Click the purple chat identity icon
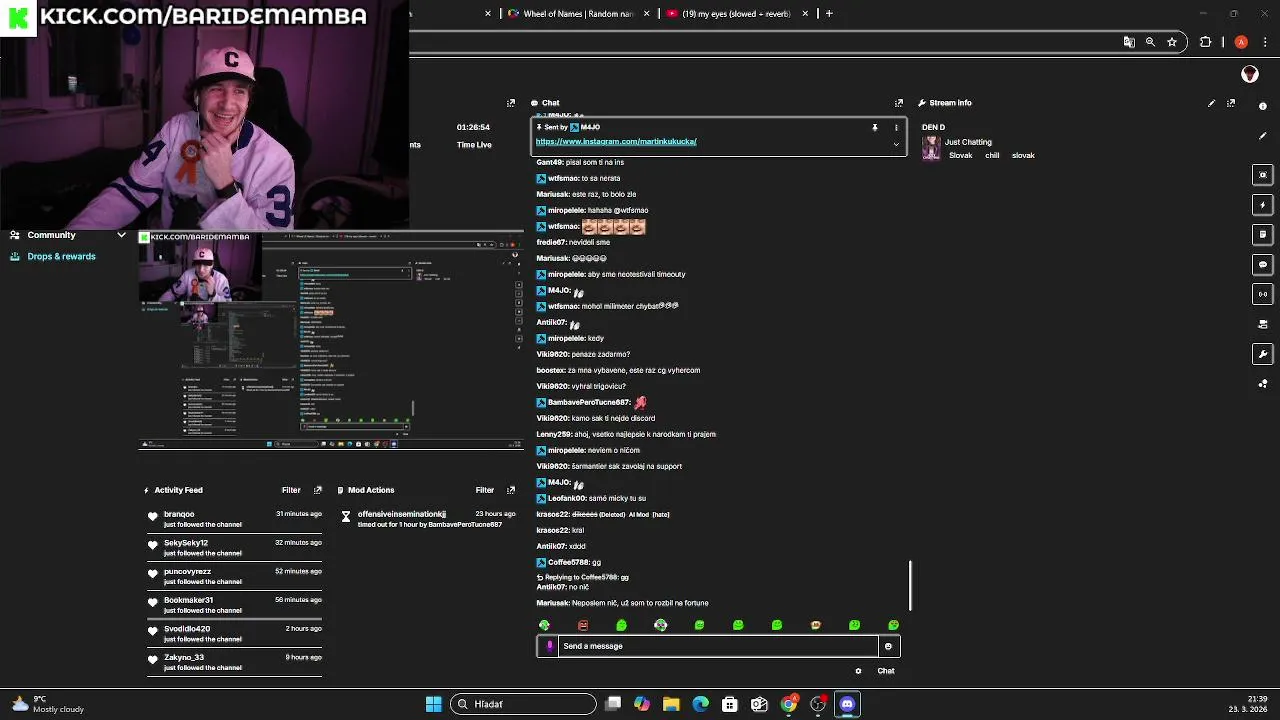The width and height of the screenshot is (1280, 720). point(549,646)
